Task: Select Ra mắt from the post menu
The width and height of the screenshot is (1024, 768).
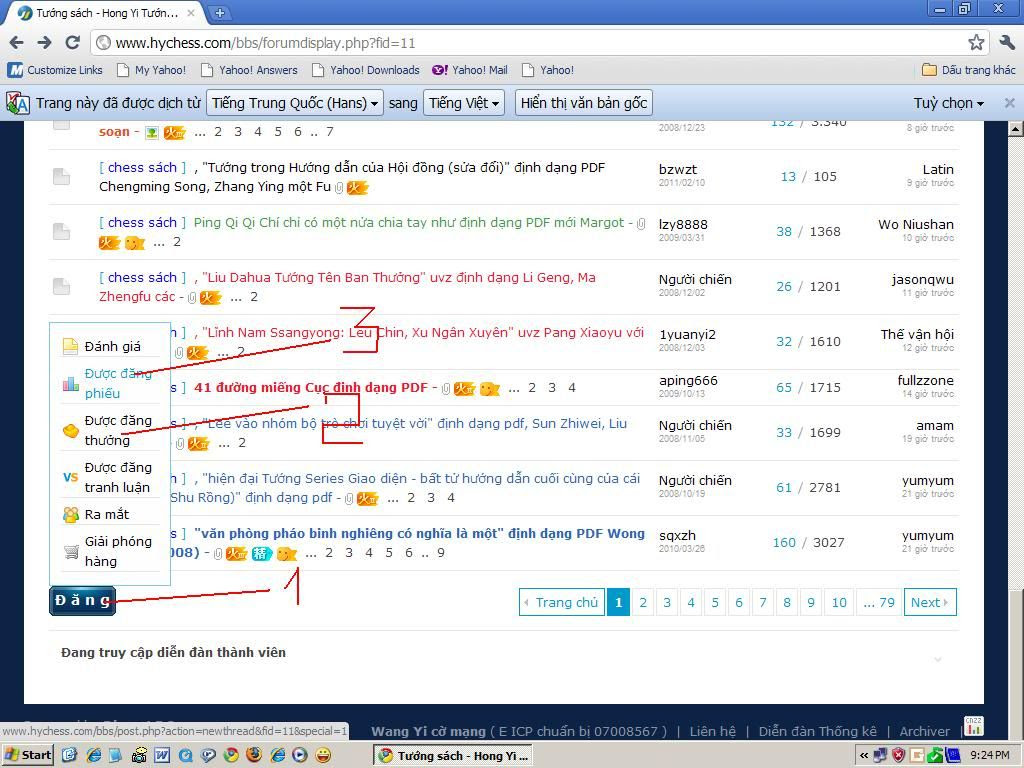Action: (110, 514)
